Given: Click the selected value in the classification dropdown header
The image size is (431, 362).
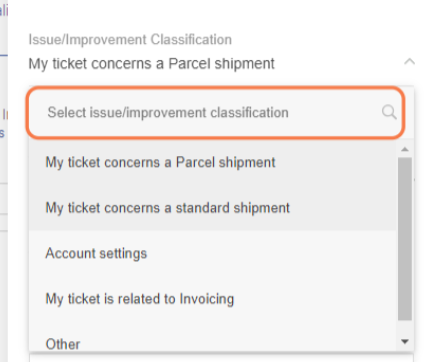Looking at the screenshot, I should 152,64.
